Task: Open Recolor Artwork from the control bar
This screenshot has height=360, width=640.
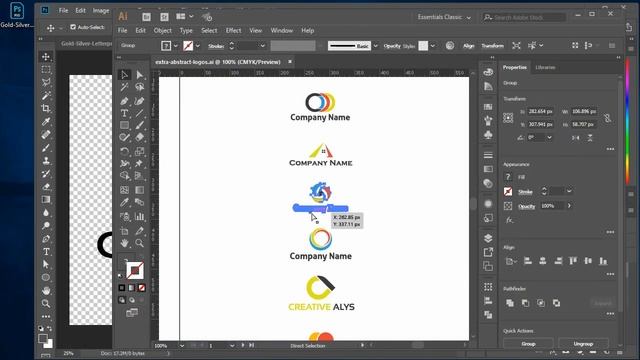Action: coord(450,46)
